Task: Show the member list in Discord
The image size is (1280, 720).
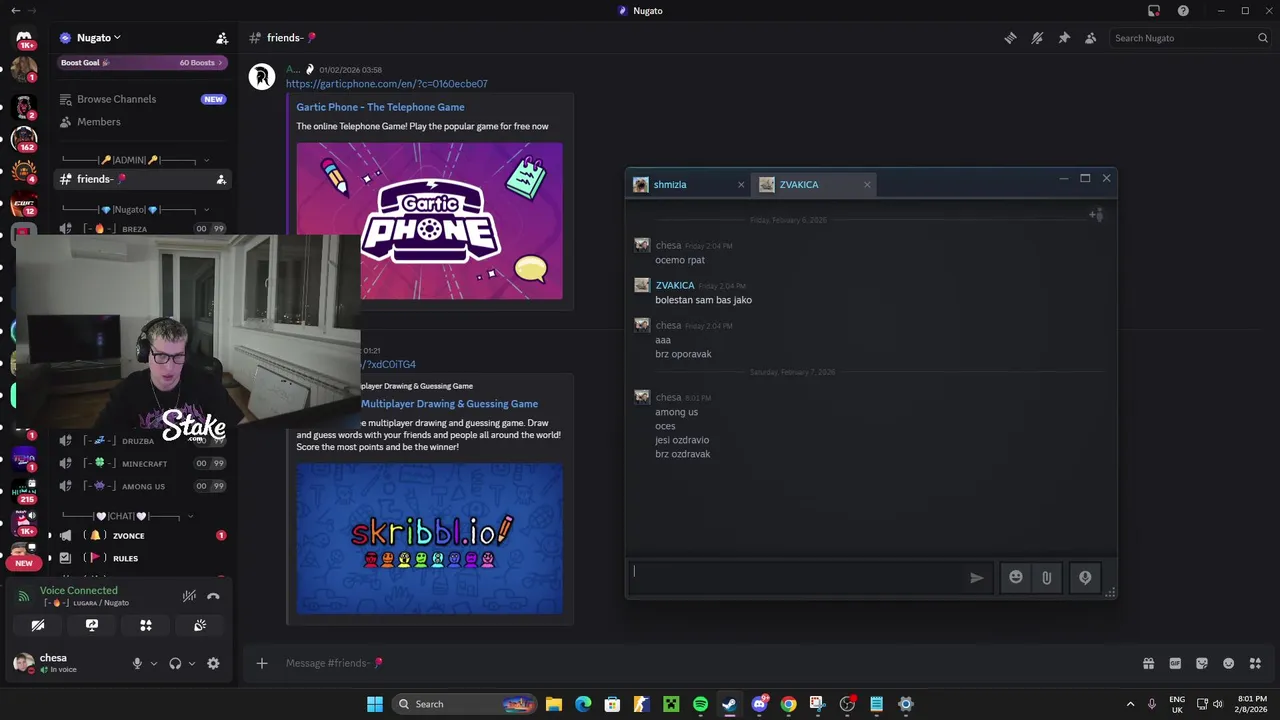Action: [x=1090, y=38]
